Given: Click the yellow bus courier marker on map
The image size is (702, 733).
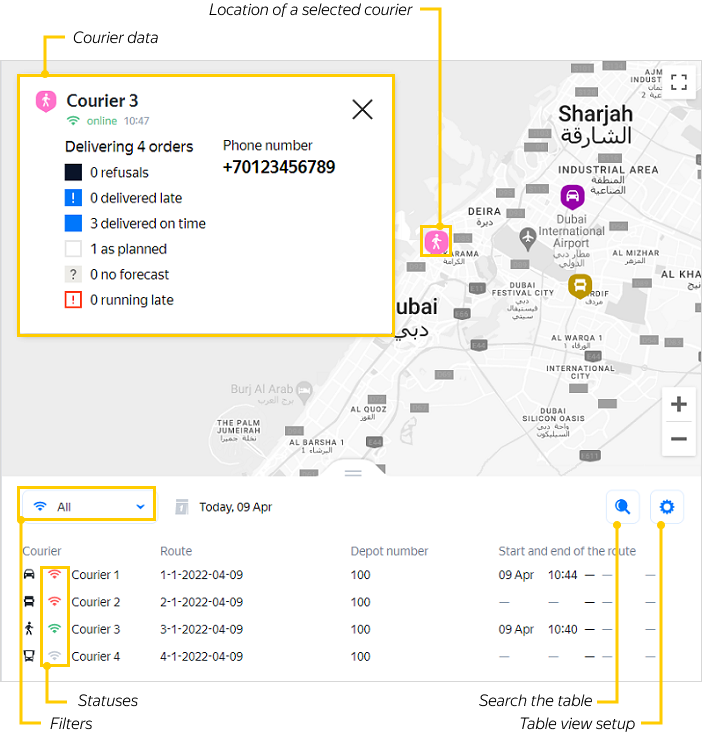Looking at the screenshot, I should (x=579, y=286).
